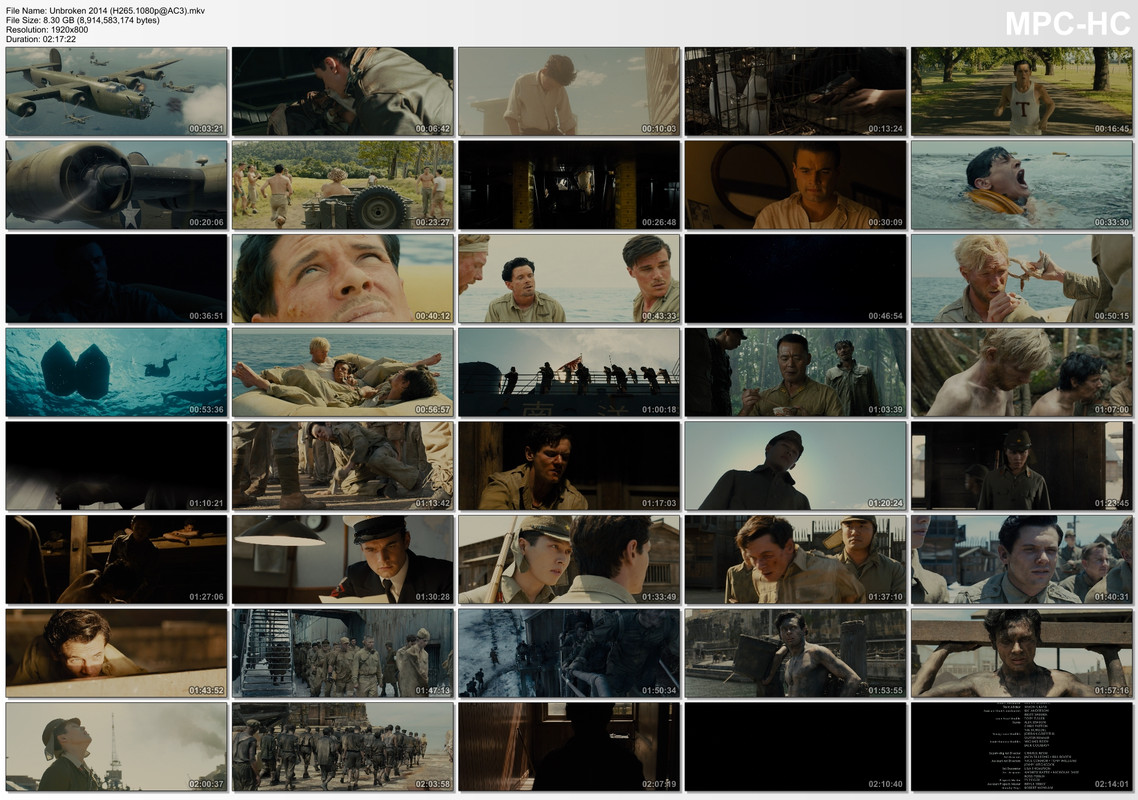
Task: Open the black frame thumbnail at 02:10:40
Action: (x=795, y=747)
